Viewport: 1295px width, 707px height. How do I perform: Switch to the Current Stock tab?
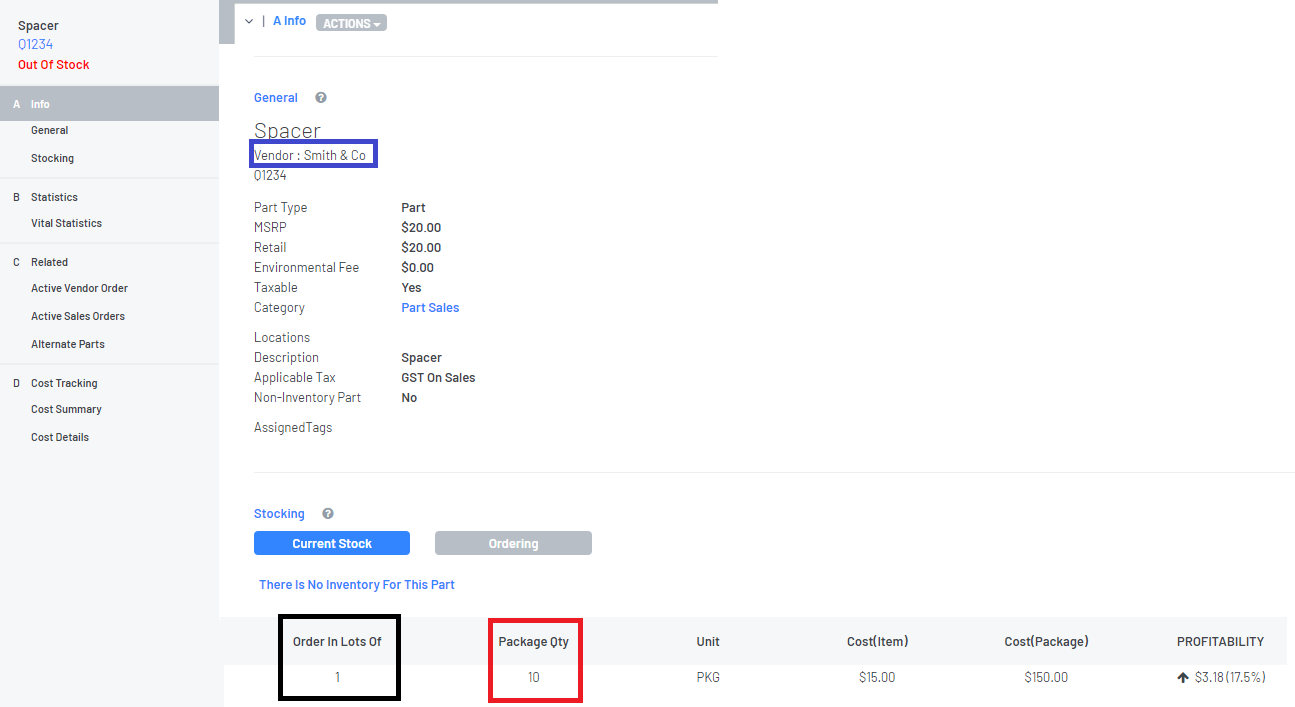pos(332,543)
